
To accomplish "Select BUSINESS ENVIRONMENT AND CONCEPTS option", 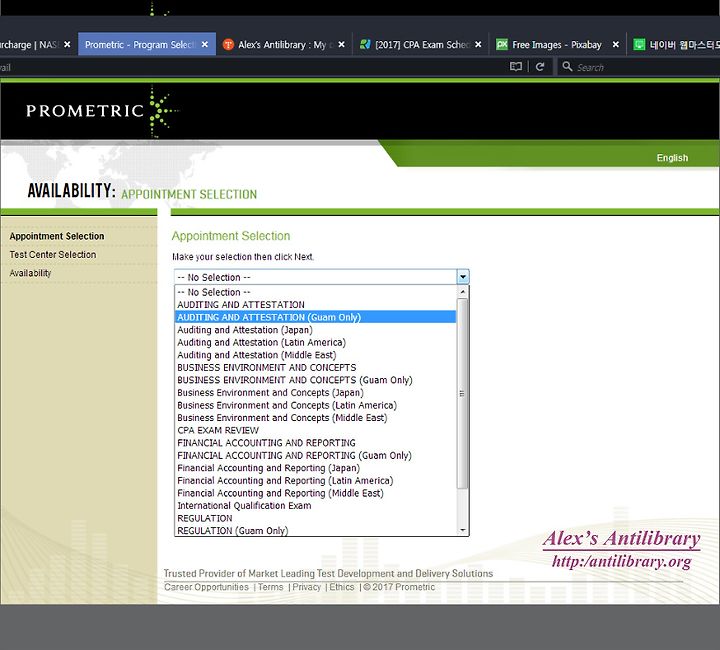I will (316, 367).
